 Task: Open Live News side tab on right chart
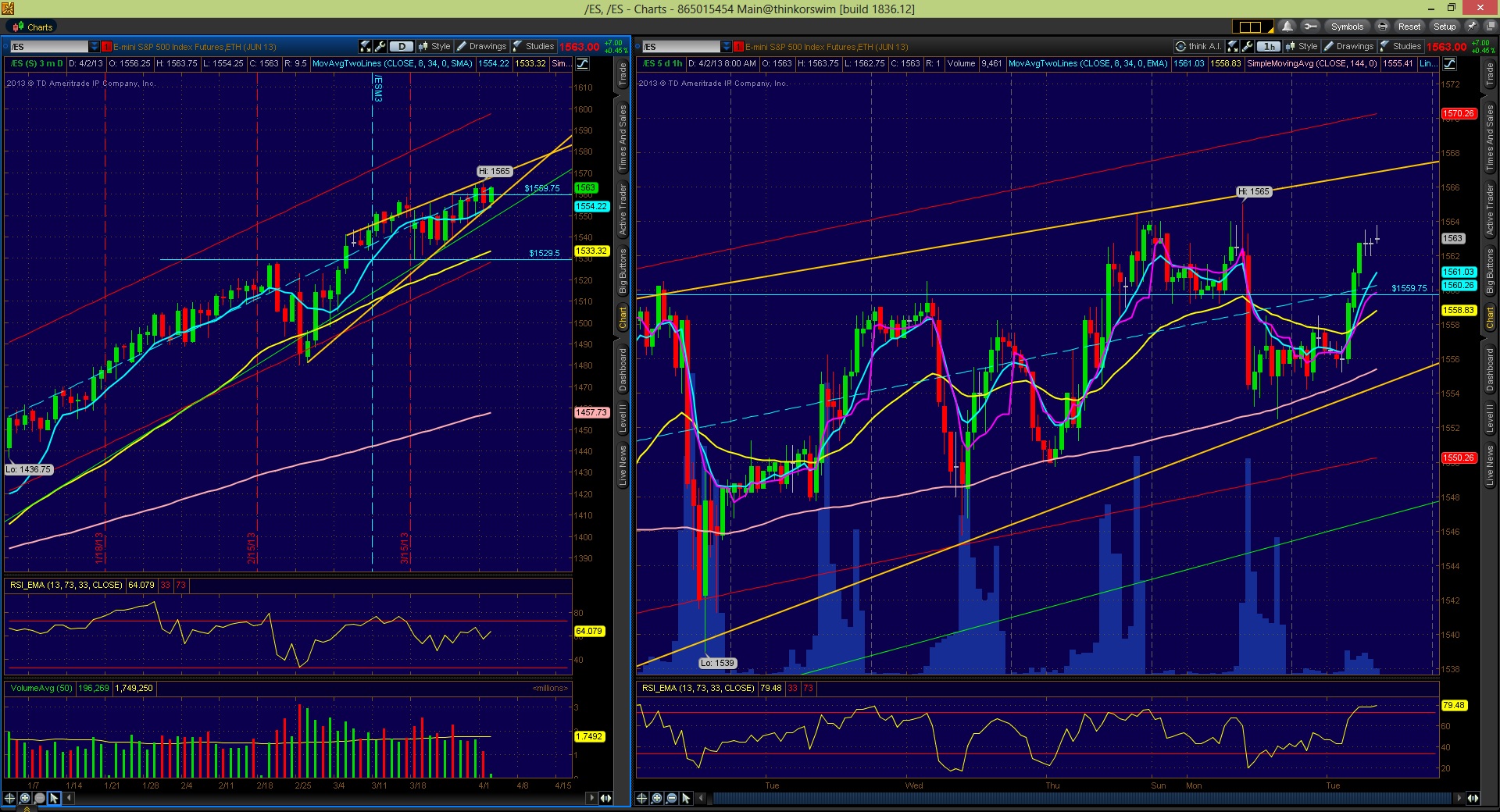pyautogui.click(x=1490, y=466)
